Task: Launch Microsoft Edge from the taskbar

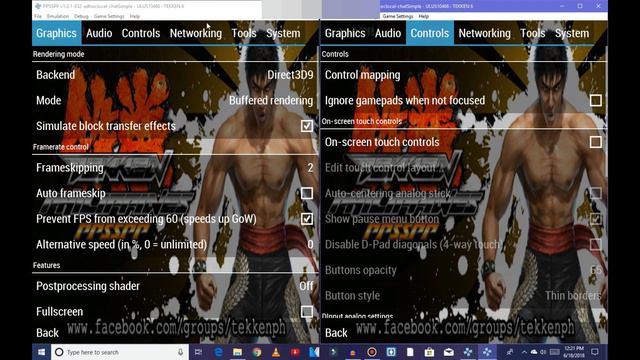Action: point(218,352)
